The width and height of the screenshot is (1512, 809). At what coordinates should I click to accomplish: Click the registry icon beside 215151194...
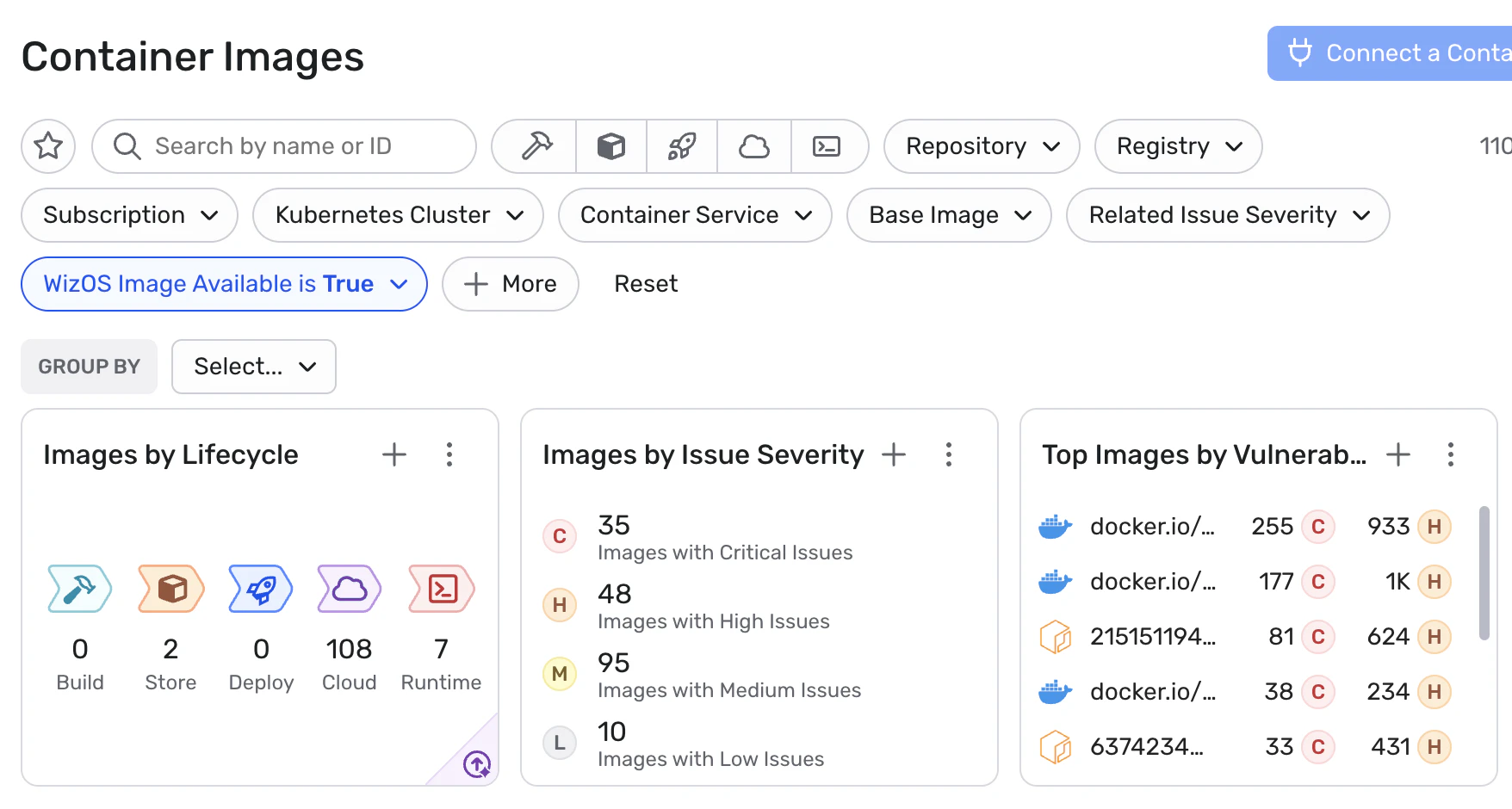point(1055,637)
